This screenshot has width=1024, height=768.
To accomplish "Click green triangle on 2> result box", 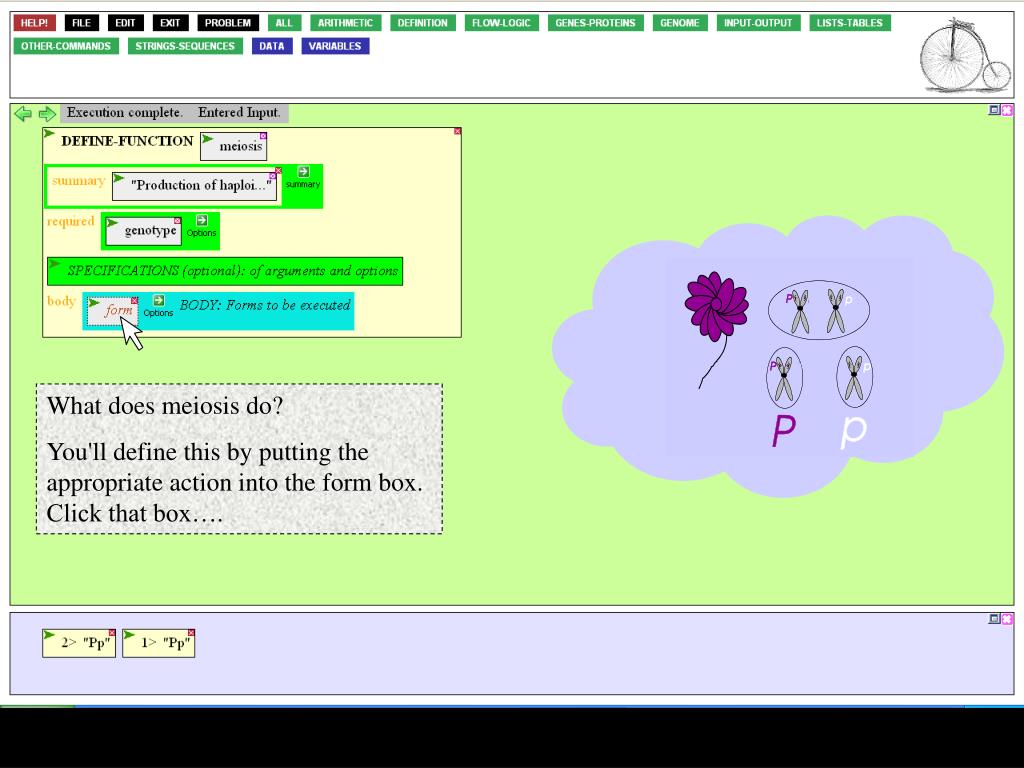I will [49, 635].
